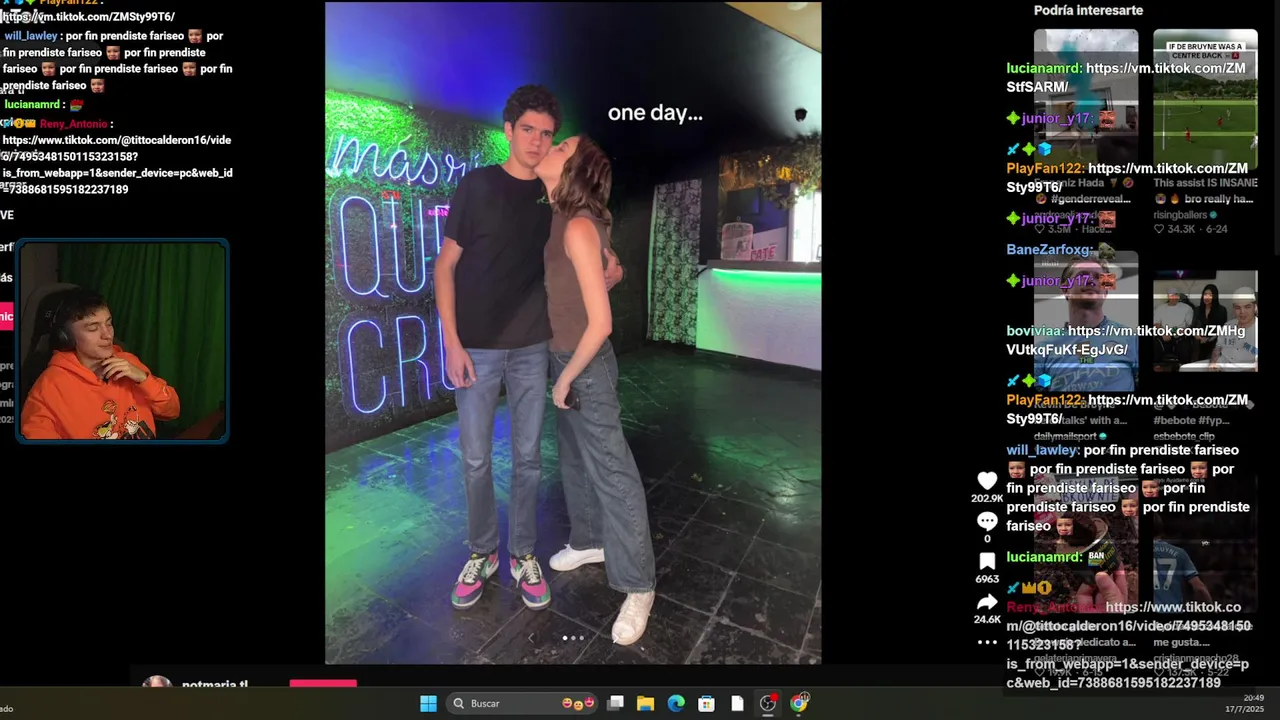Click the Buscar taskbar search box
1280x720 pixels.
(x=523, y=703)
